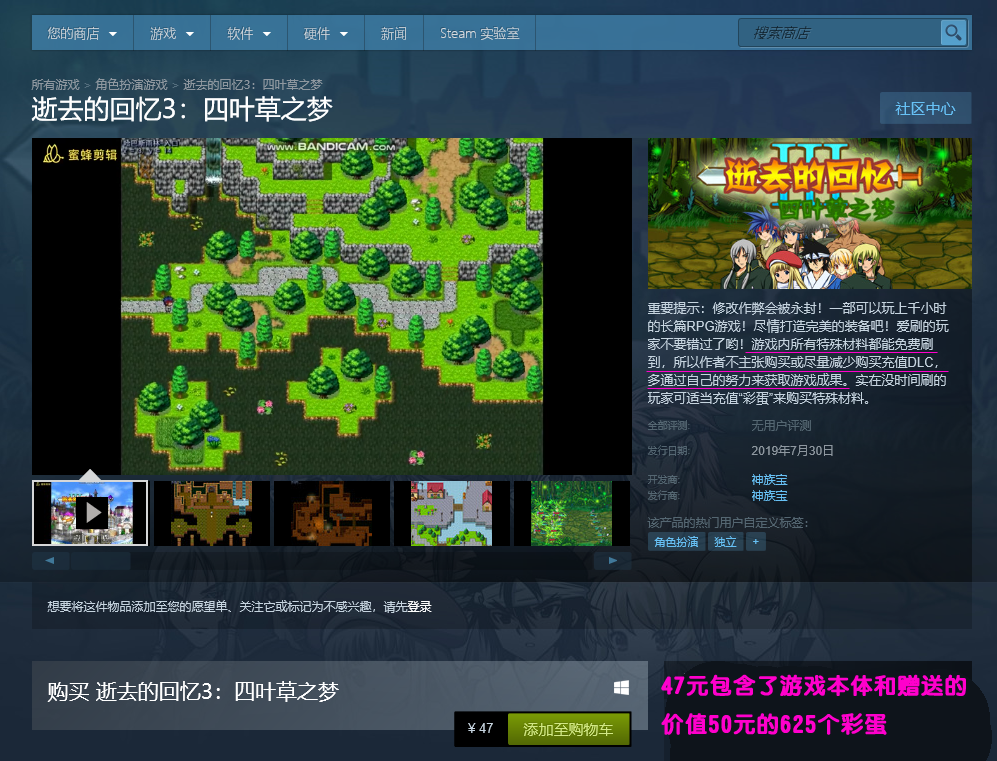Click the search magnifier icon
997x761 pixels.
click(x=953, y=32)
